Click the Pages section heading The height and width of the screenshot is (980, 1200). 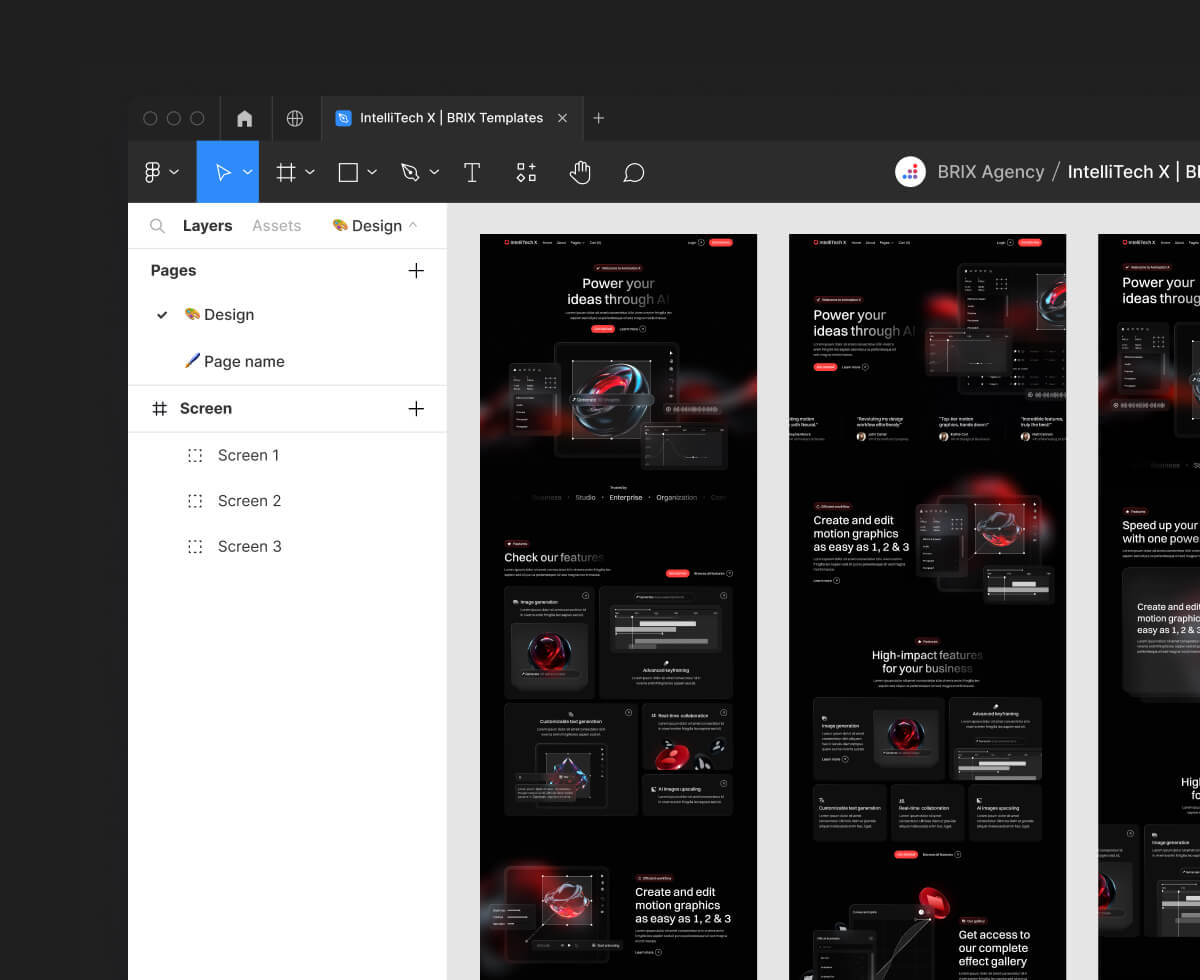point(173,270)
